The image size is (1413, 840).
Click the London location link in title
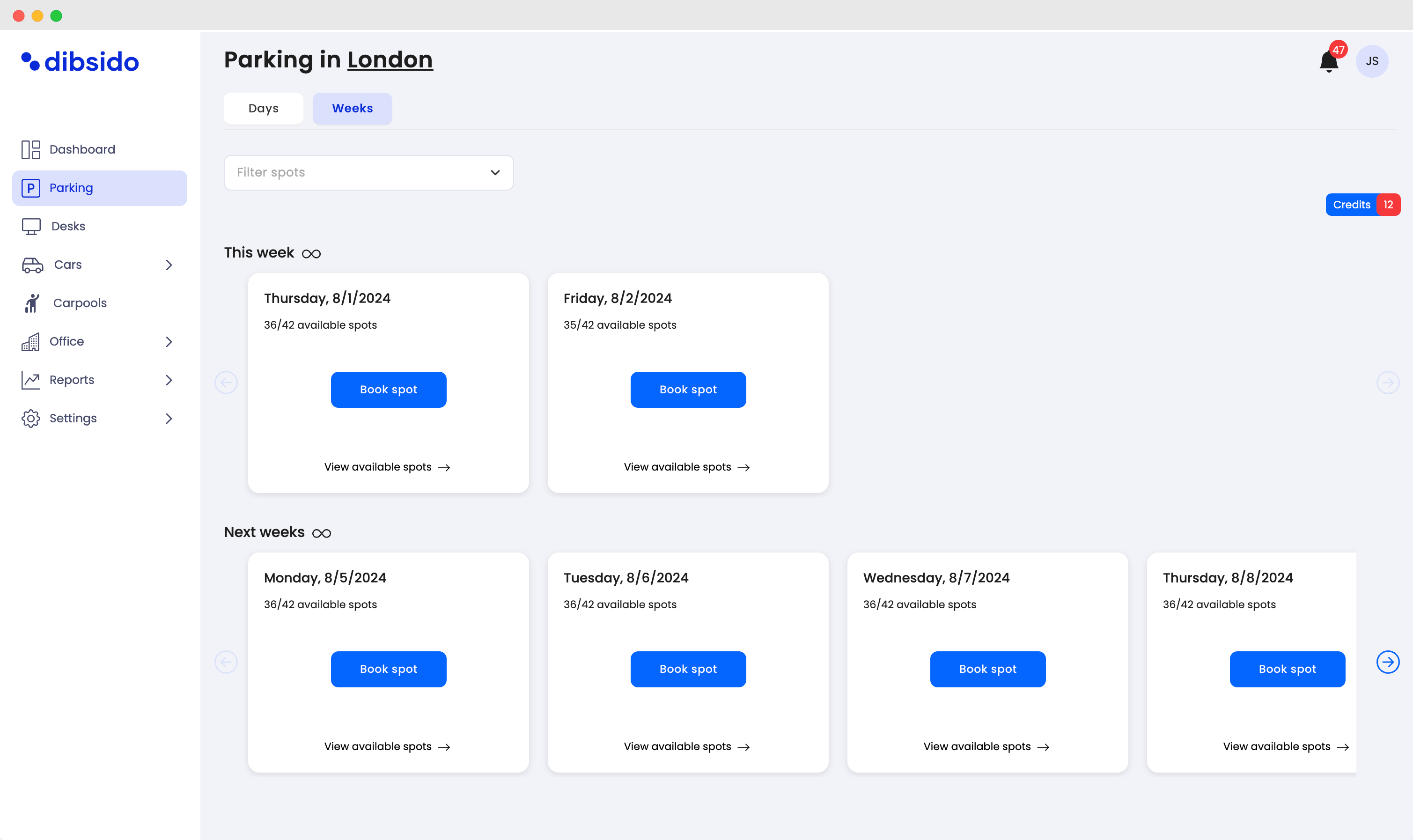390,59
